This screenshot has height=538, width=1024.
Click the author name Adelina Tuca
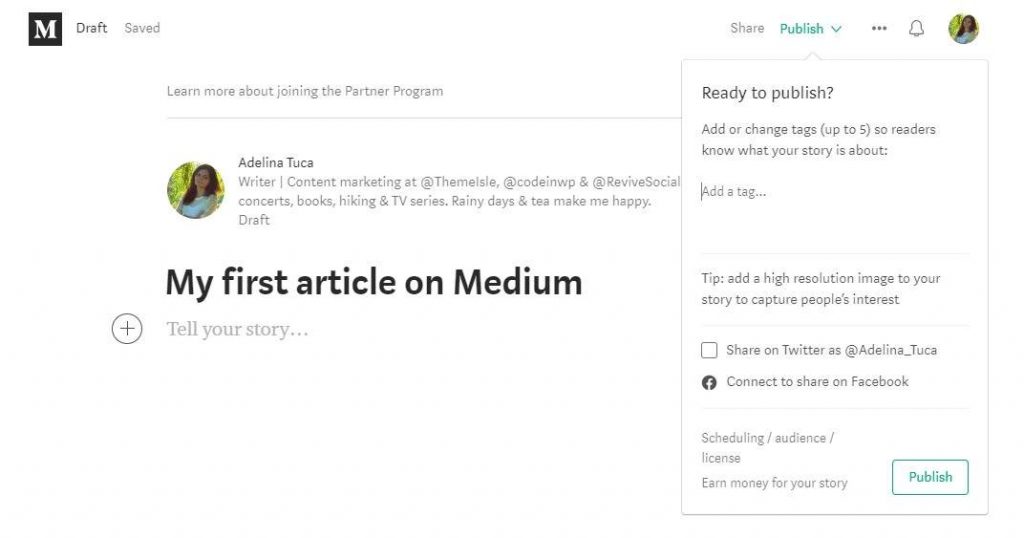(276, 162)
